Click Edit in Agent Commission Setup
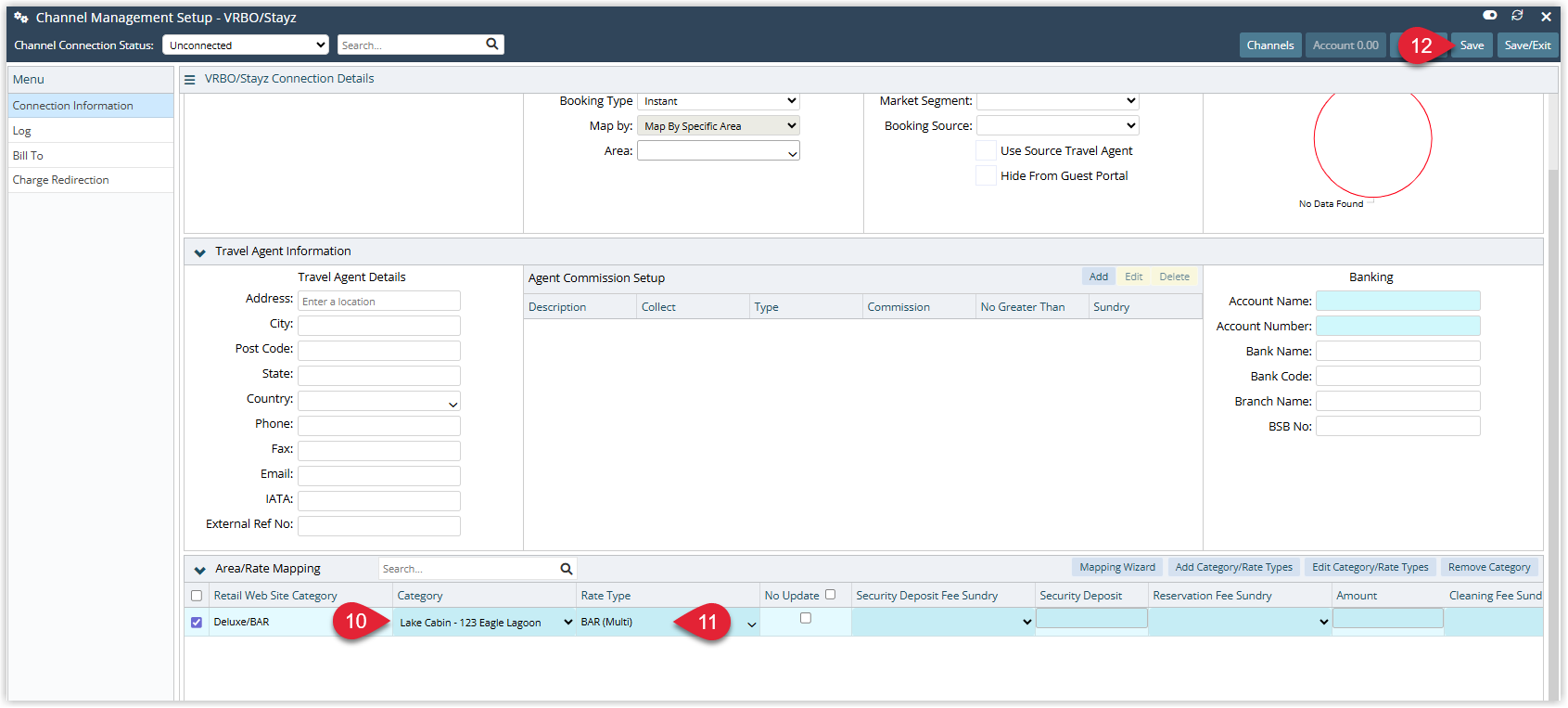The height and width of the screenshot is (708, 1568). [1134, 277]
